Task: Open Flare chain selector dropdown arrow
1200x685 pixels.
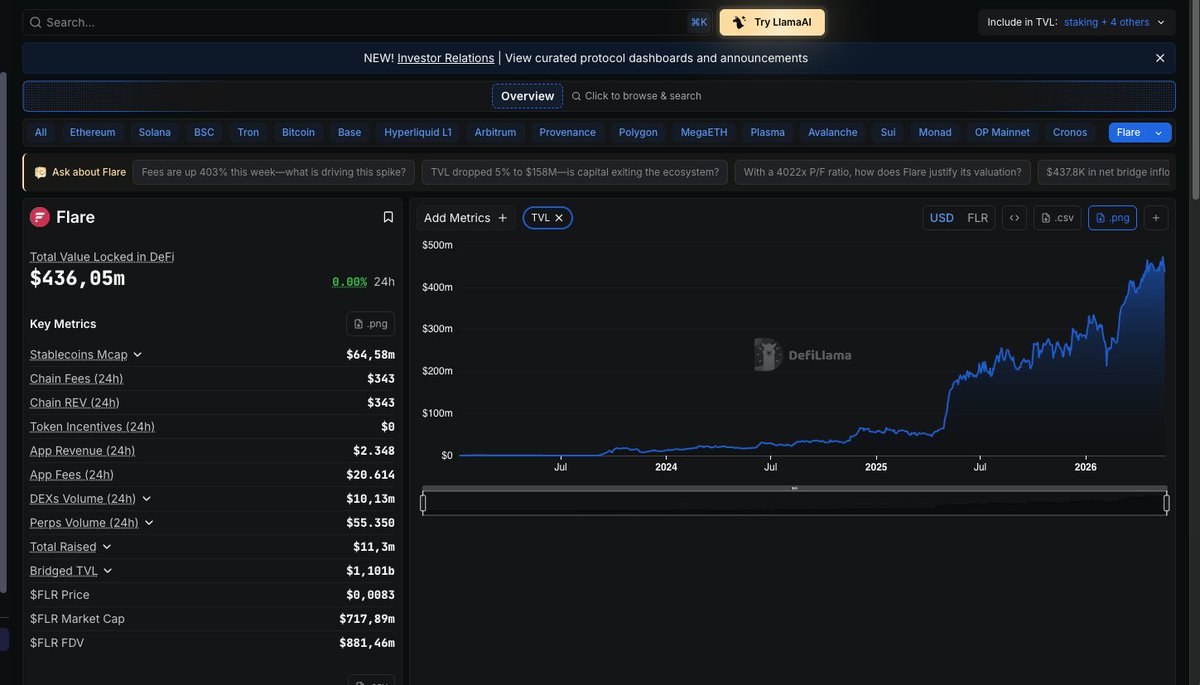Action: pyautogui.click(x=1159, y=132)
